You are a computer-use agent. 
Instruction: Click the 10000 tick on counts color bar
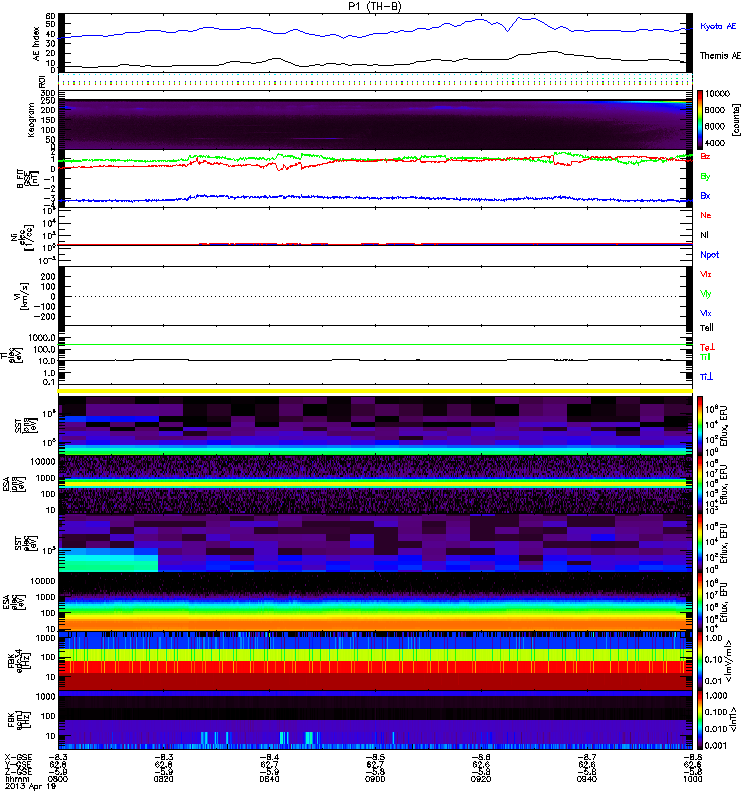coord(717,94)
